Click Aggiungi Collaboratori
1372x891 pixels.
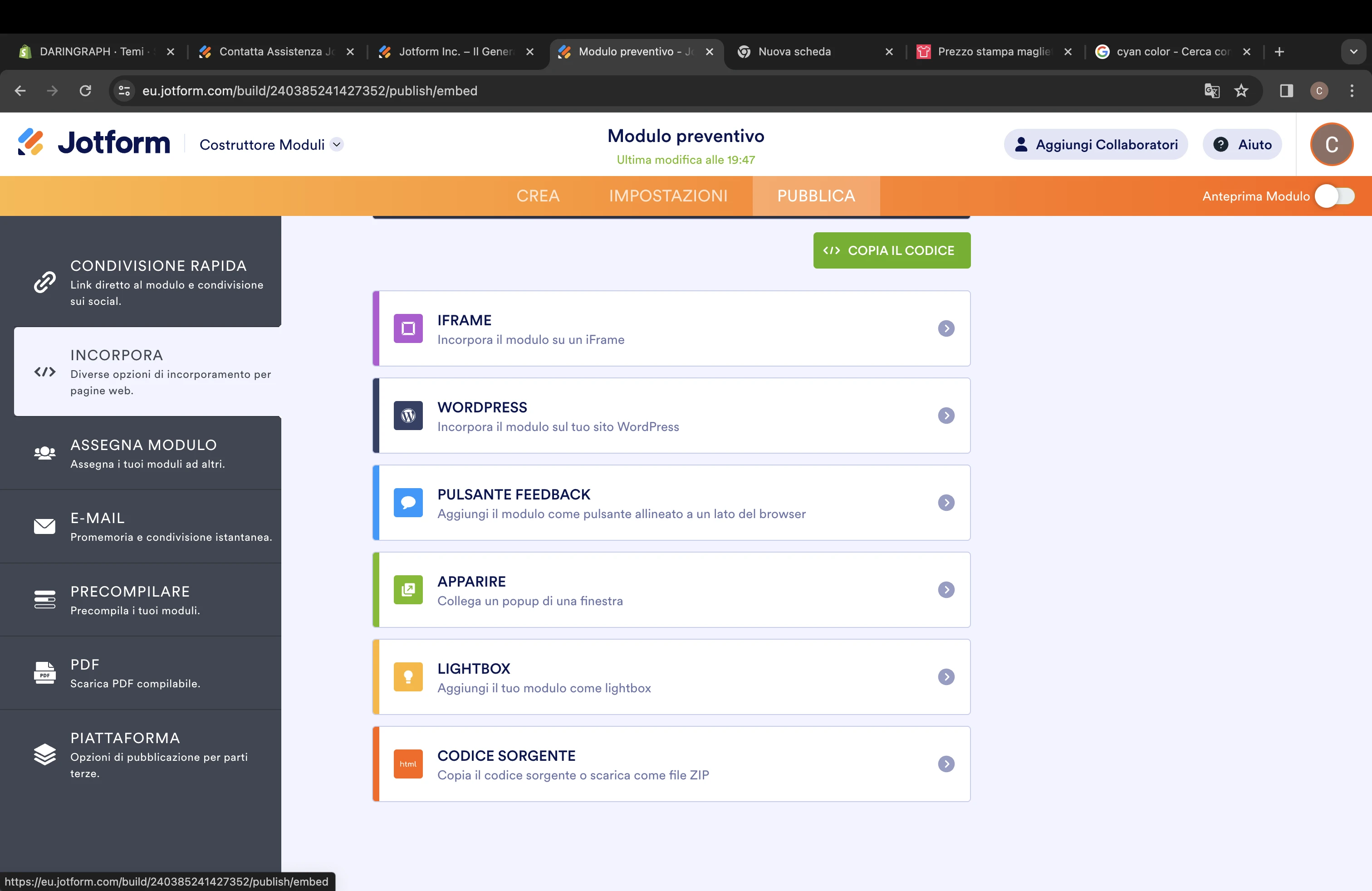(1095, 144)
